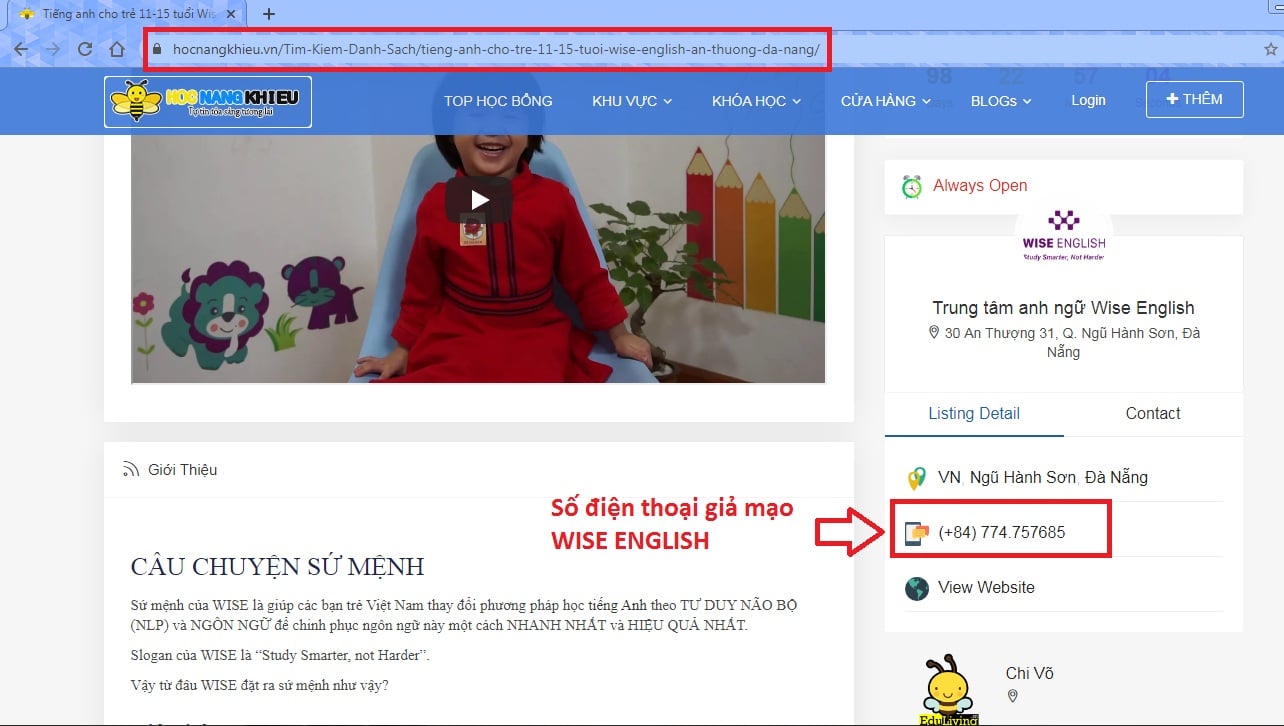The image size is (1284, 726).
Task: Open the View Website link
Action: (986, 587)
